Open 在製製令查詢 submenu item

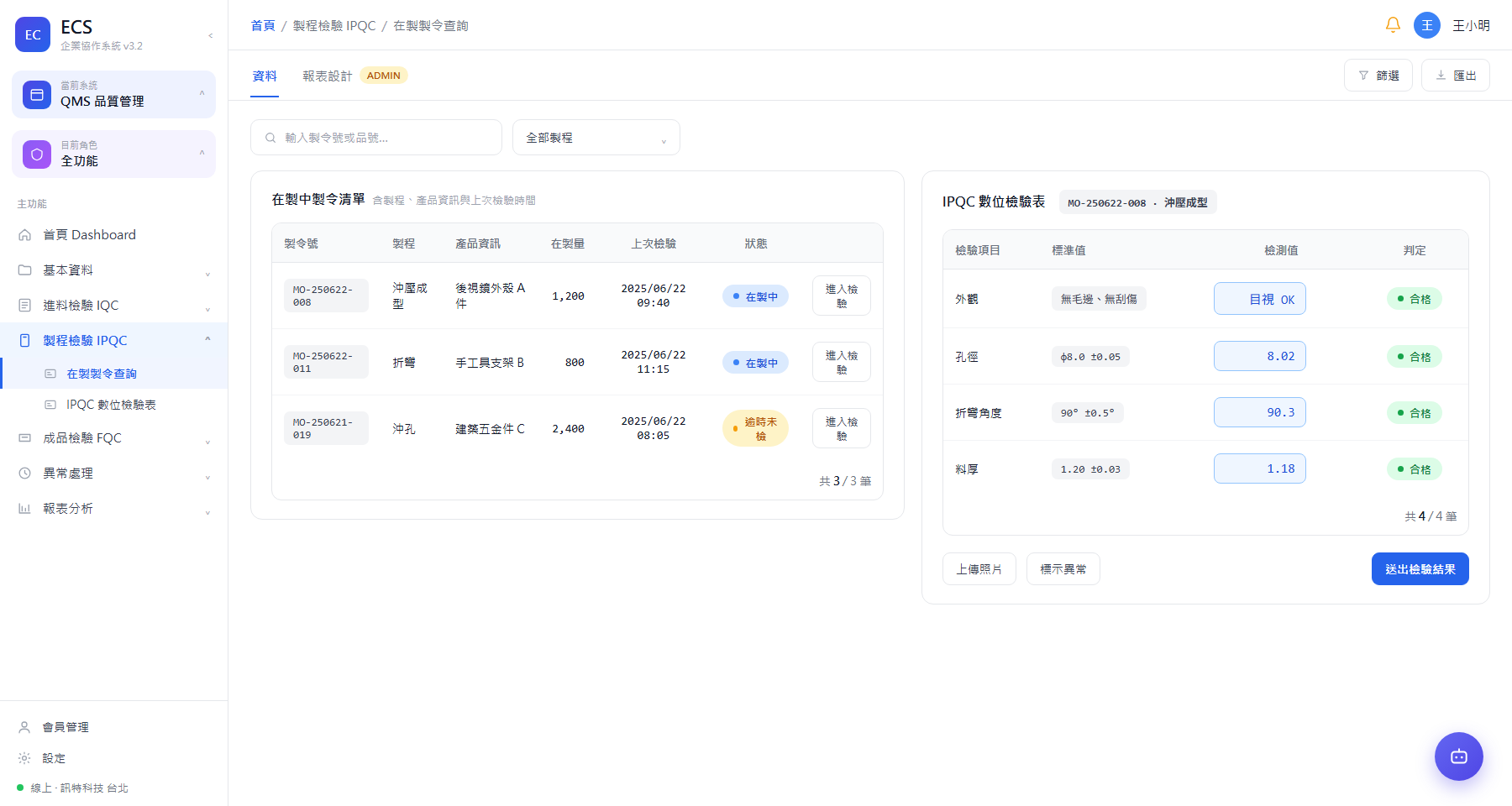click(x=113, y=374)
